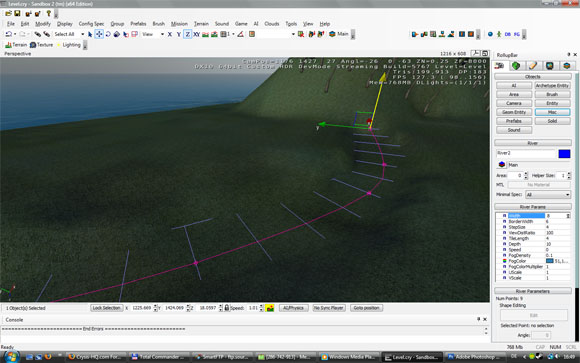Viewport: 580px width, 363px height.
Task: Open the Terrain editor tool
Action: pos(16,45)
